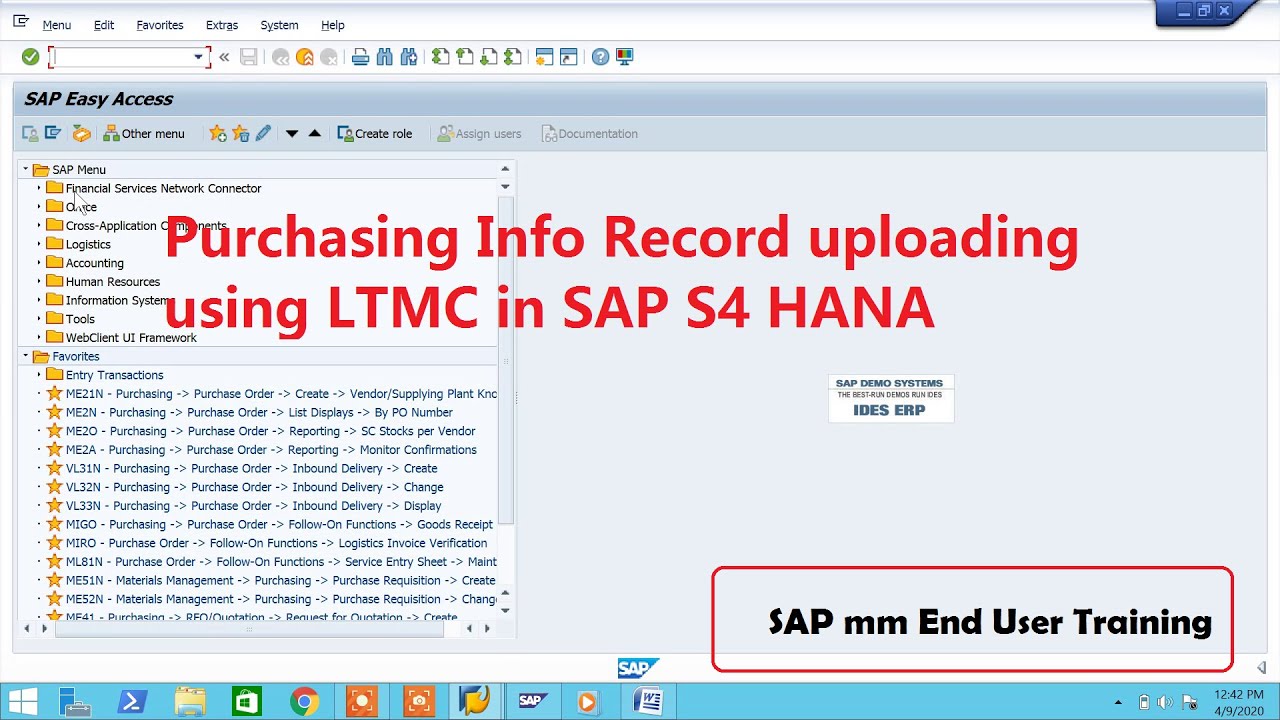Image resolution: width=1280 pixels, height=720 pixels.
Task: Click the Back arrow icon
Action: 281,57
